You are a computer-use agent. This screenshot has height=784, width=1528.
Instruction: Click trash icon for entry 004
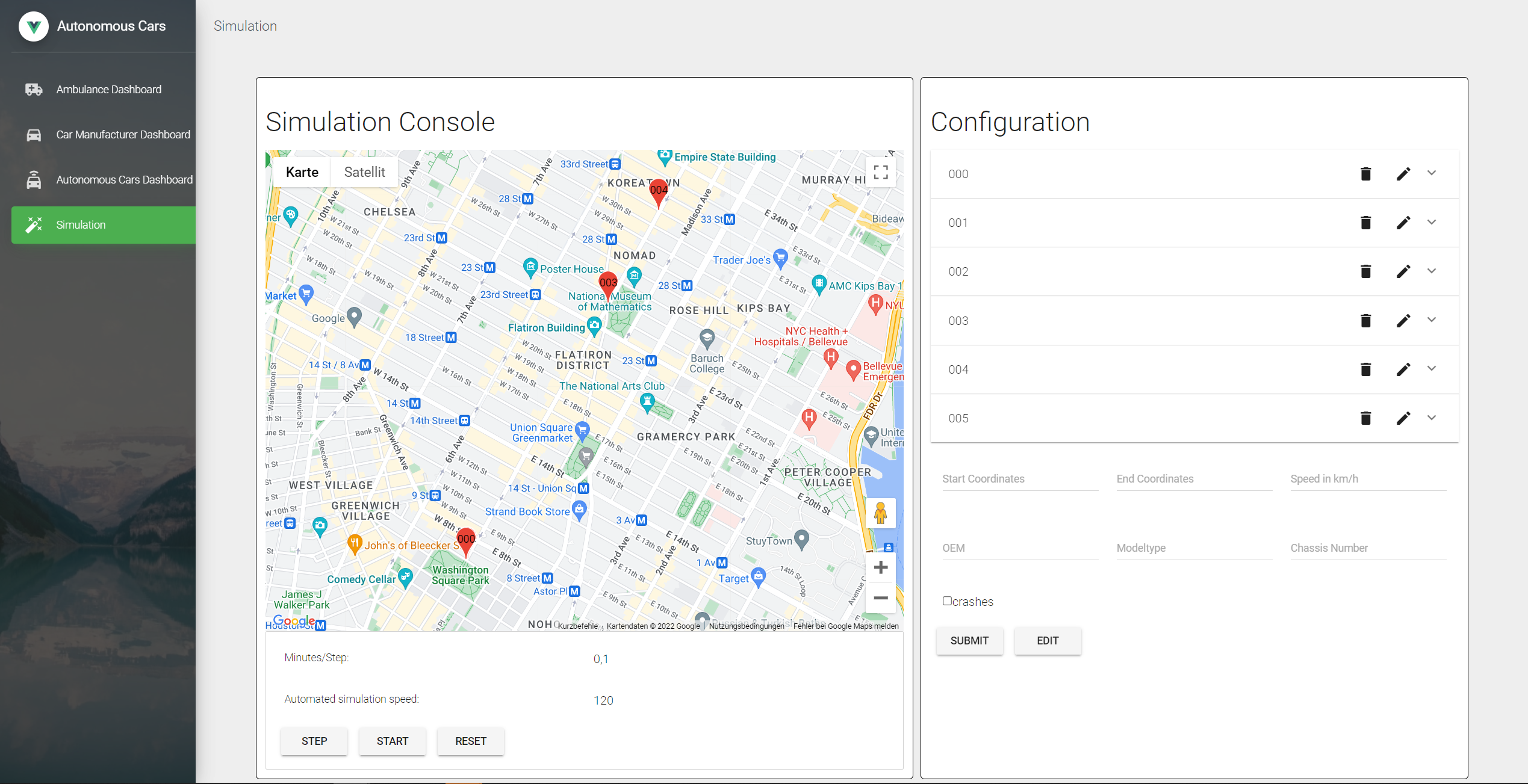coord(1365,369)
